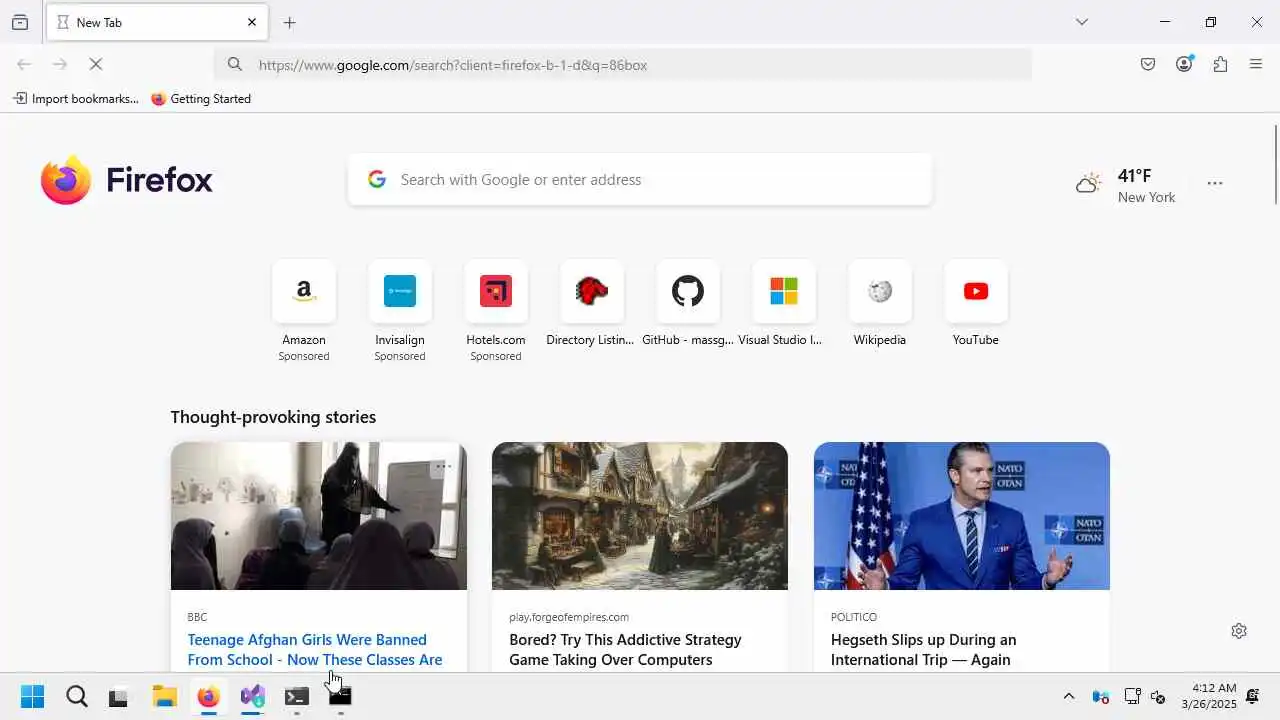
Task: Open the notifications icon in tray
Action: tap(1253, 697)
